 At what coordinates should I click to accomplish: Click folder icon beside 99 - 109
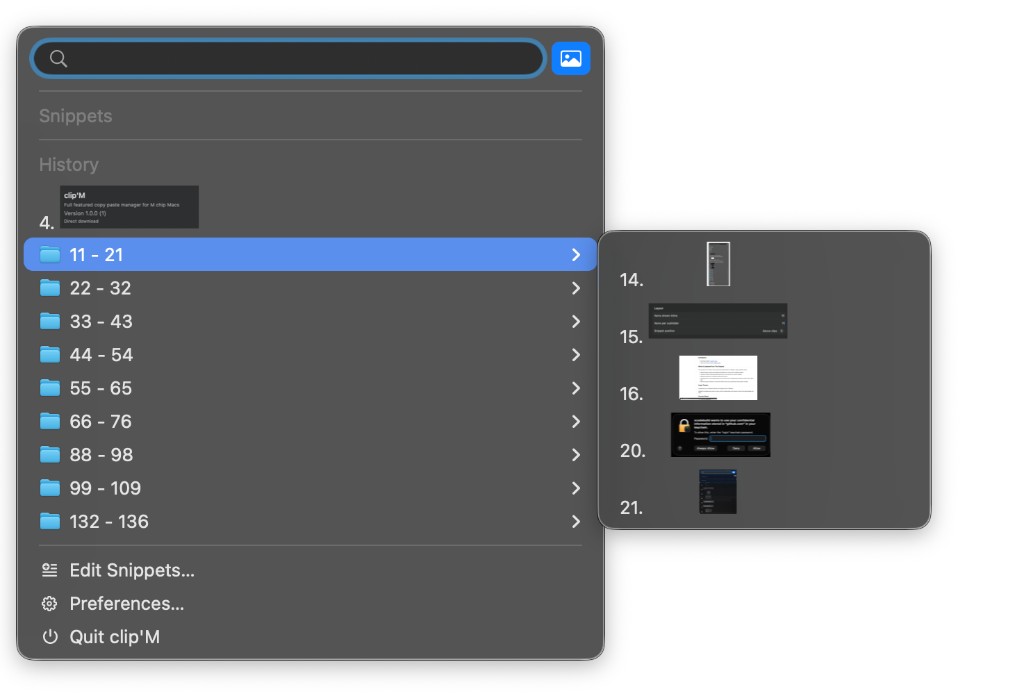50,488
